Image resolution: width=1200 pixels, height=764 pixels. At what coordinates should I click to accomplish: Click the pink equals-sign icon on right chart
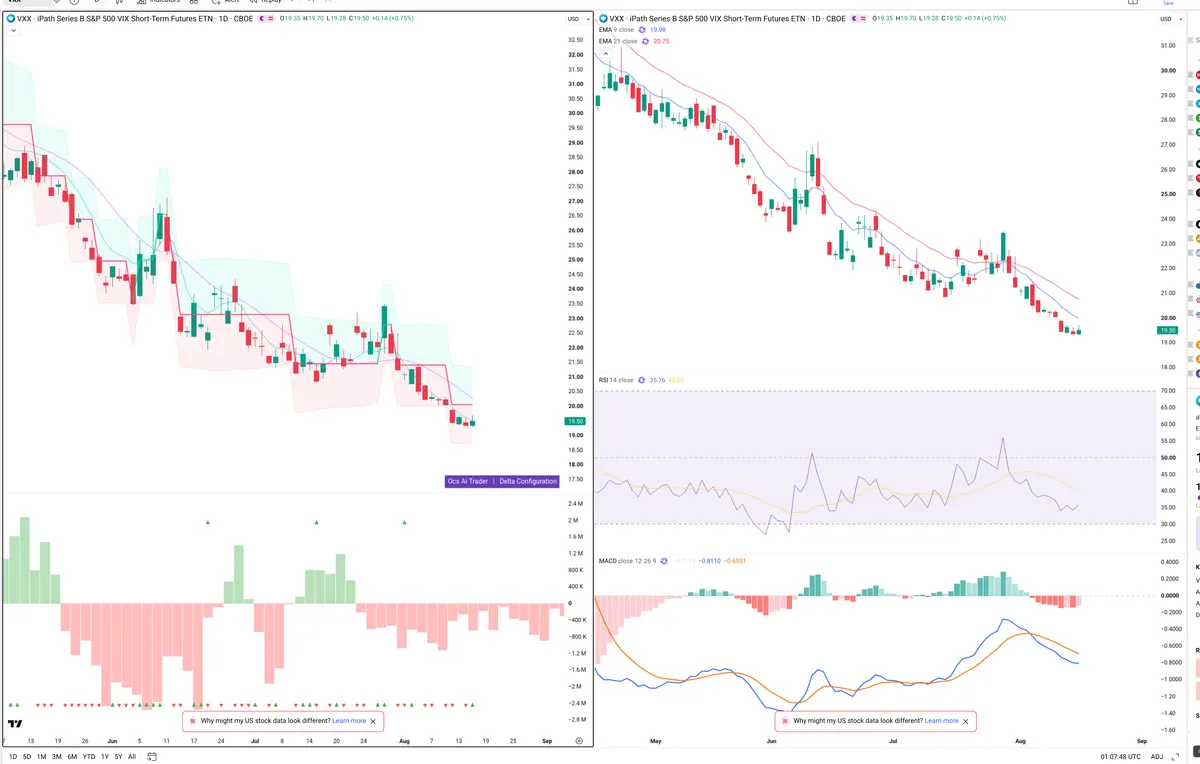click(864, 19)
